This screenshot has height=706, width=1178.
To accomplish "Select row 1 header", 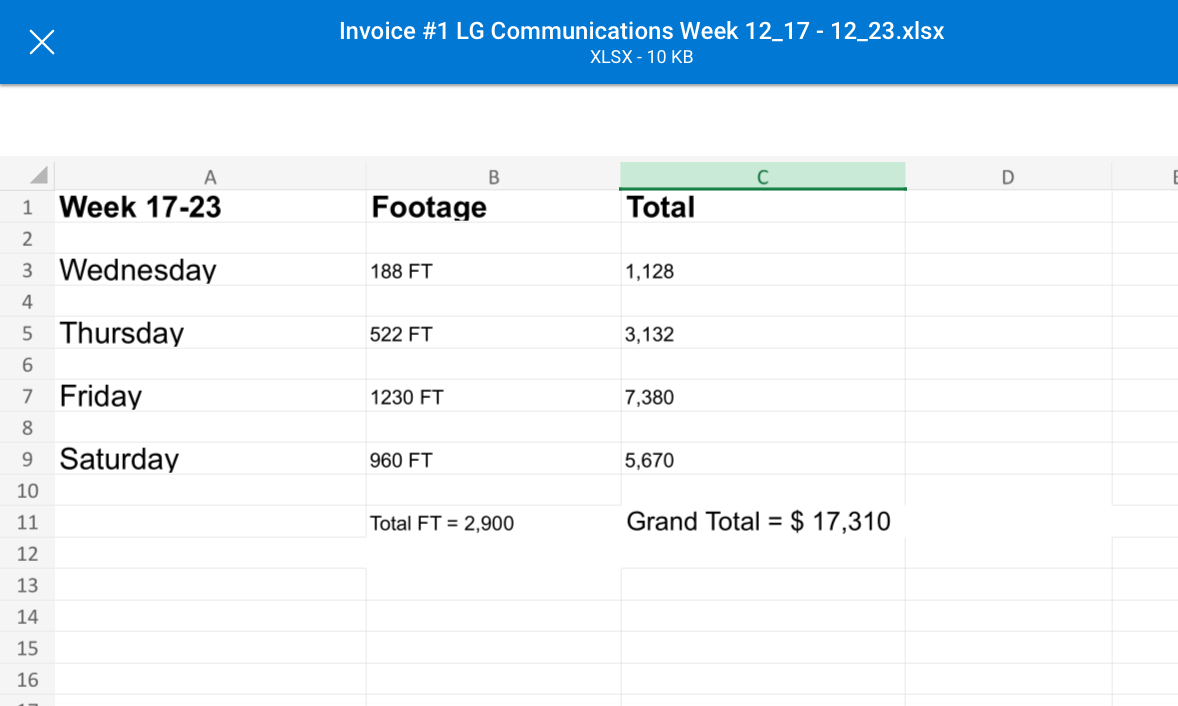I will pos(27,207).
